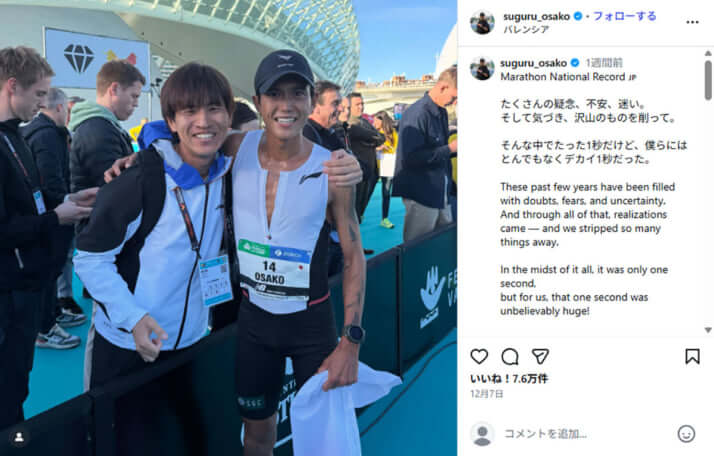Show tagged people icon on photo

[19, 437]
